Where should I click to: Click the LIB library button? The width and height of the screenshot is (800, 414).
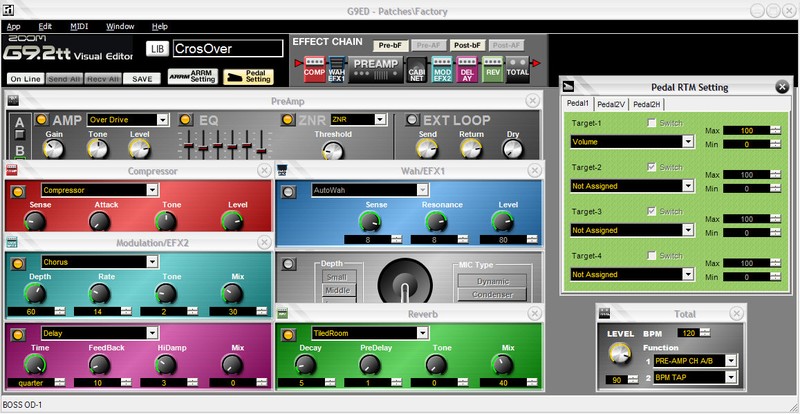158,49
